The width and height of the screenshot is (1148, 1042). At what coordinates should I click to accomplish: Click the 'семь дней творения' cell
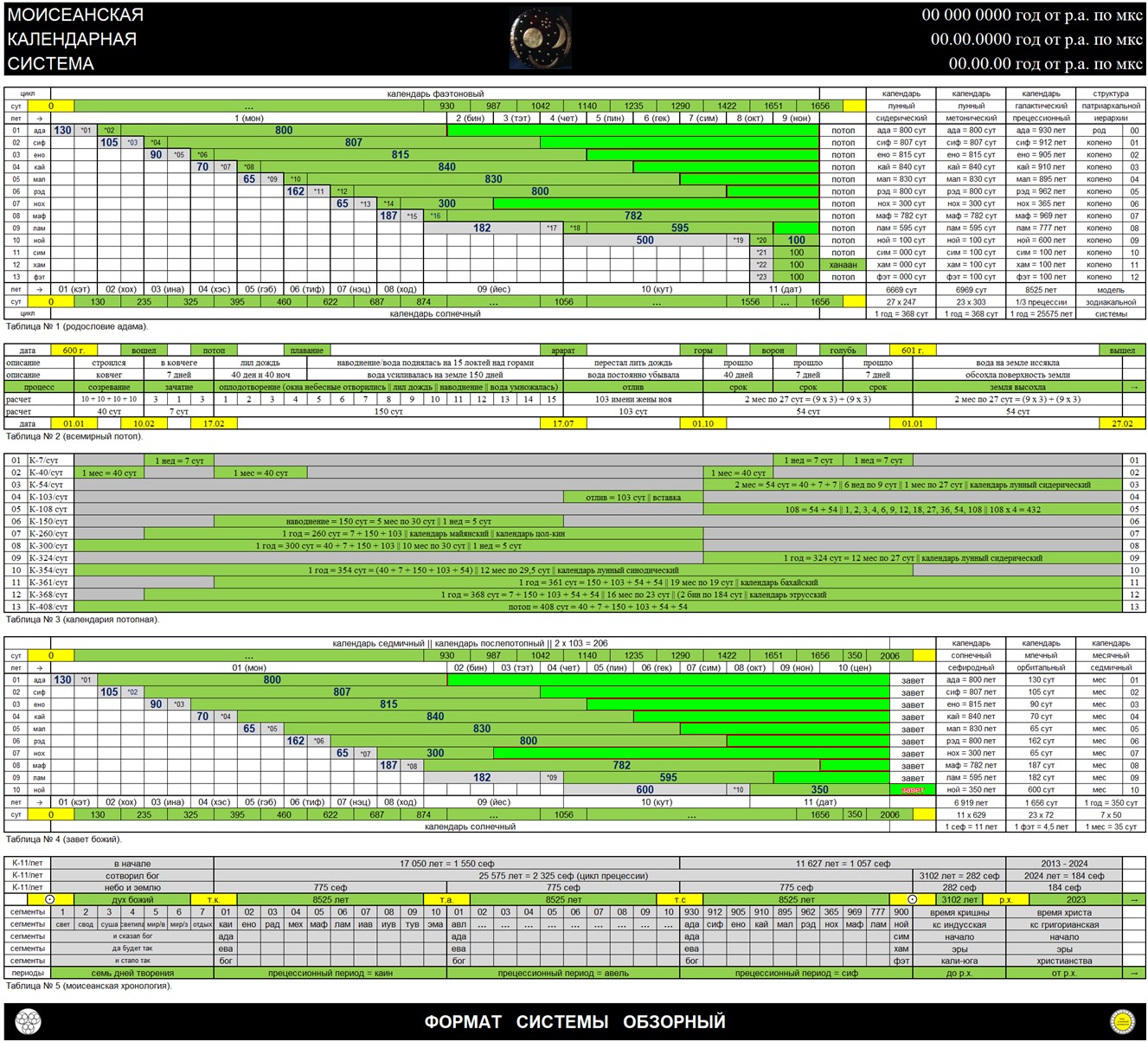pyautogui.click(x=132, y=974)
